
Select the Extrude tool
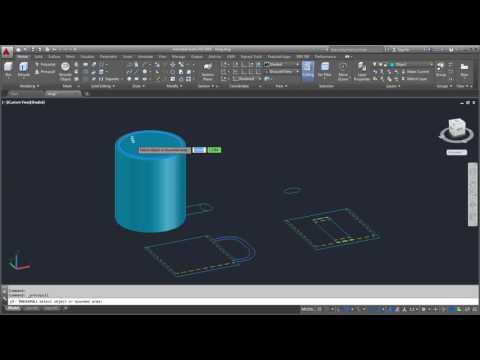click(x=23, y=69)
